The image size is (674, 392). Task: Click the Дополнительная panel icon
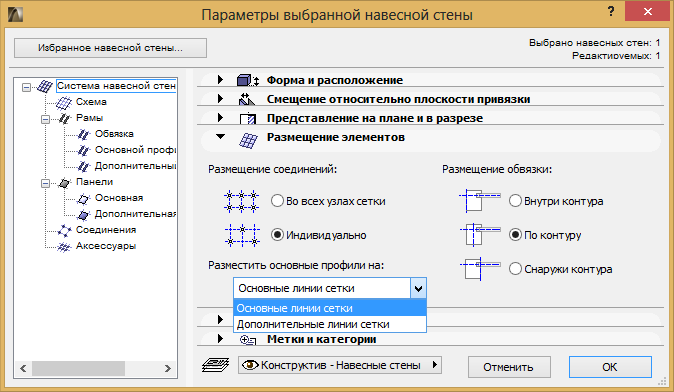83,214
